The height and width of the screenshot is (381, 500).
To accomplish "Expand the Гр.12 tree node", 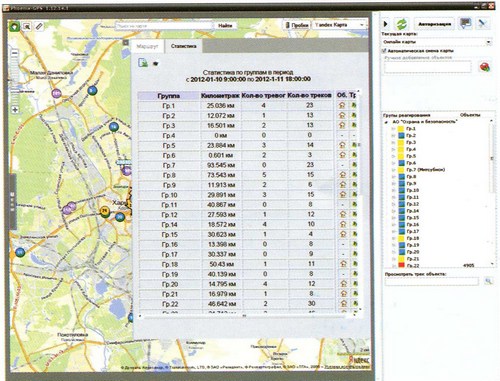I will pyautogui.click(x=394, y=204).
